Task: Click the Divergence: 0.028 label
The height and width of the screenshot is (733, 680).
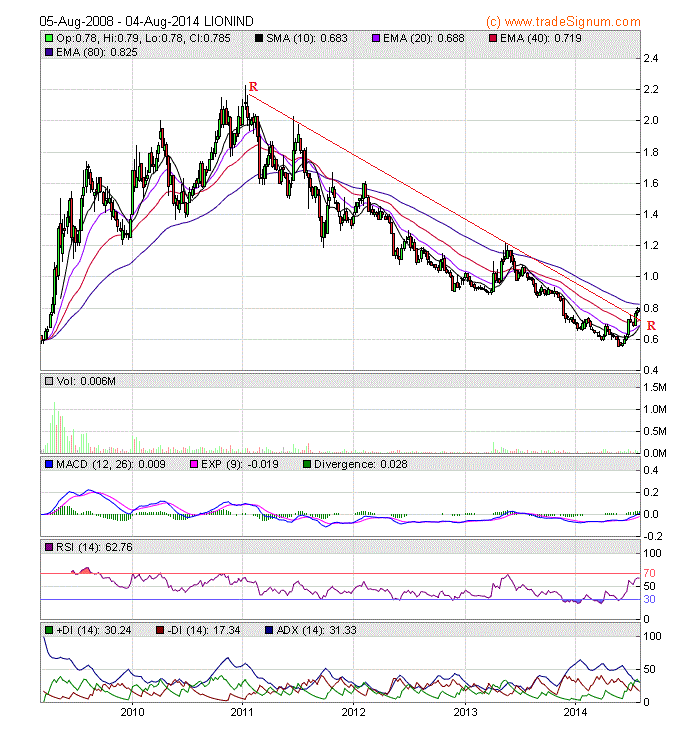Action: point(361,465)
